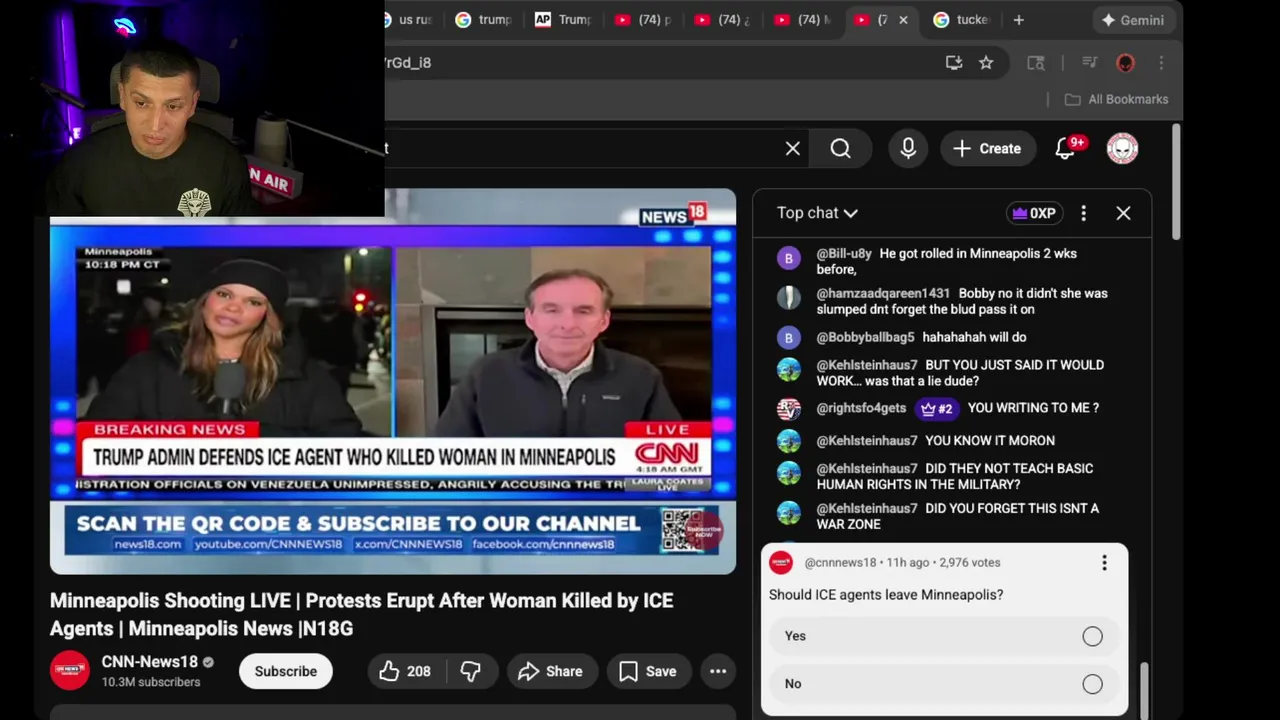This screenshot has height=720, width=1280.
Task: Save the video to a playlist
Action: coord(648,671)
